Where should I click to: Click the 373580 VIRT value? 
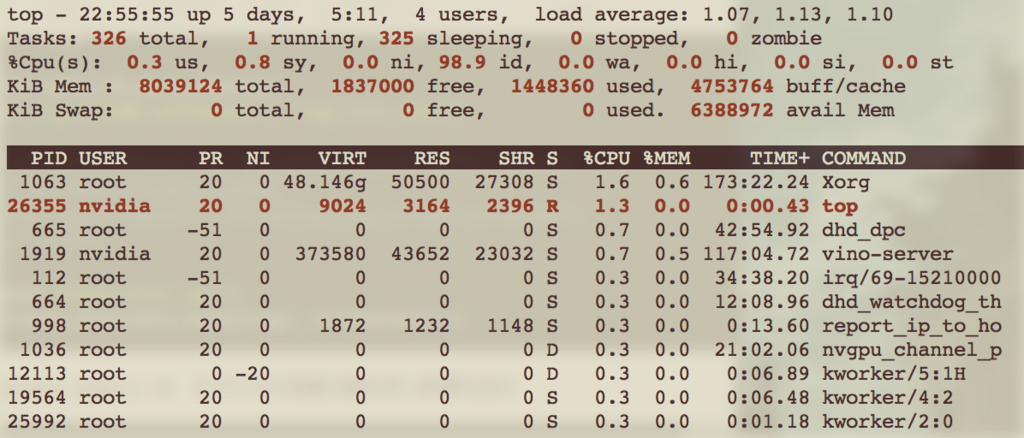tap(330, 254)
